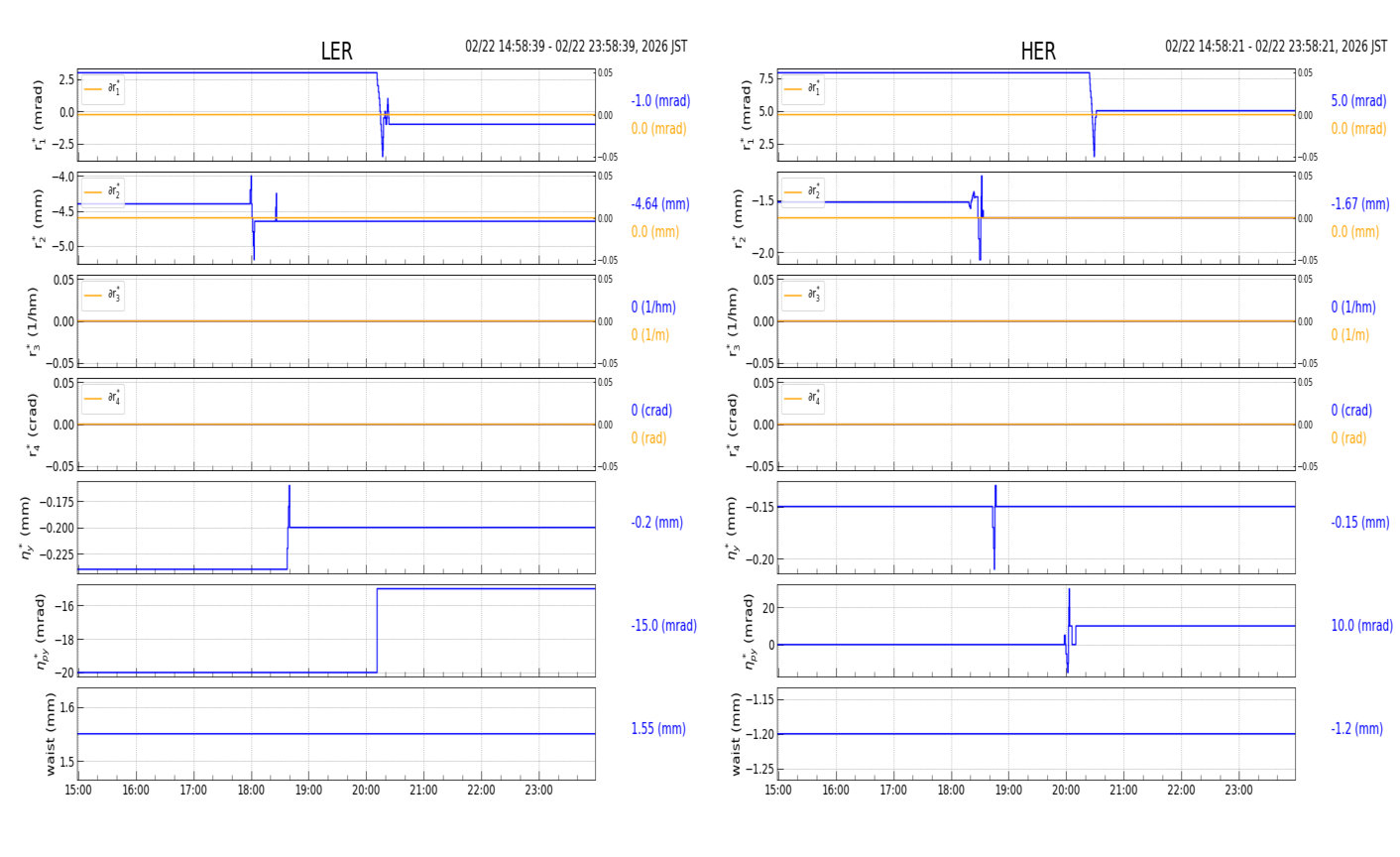The width and height of the screenshot is (1400, 857).
Task: Click the "−1.15" y-tick on HER waist plot
Action: click(758, 700)
